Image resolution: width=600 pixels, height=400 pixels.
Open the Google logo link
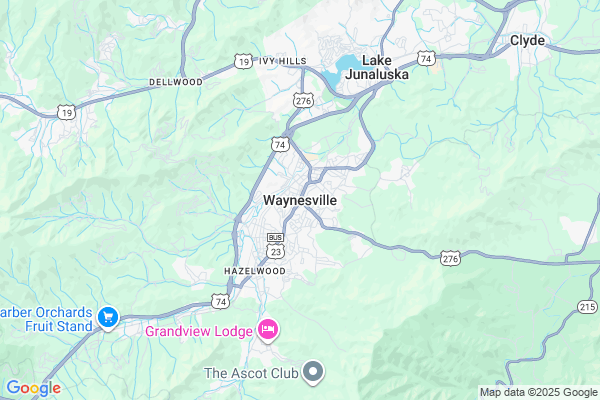(34, 388)
